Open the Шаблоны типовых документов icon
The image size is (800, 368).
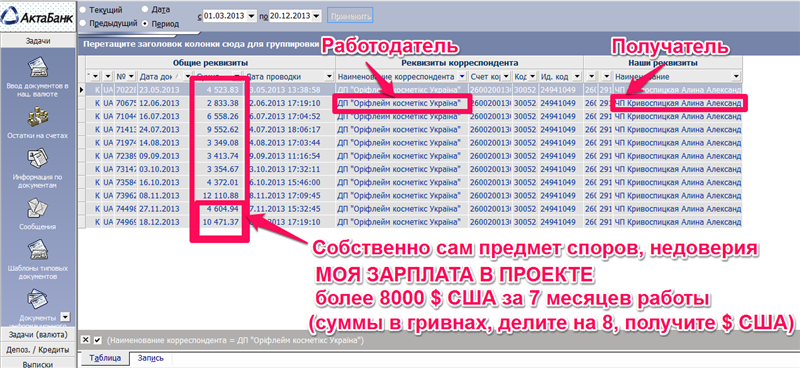coord(38,250)
